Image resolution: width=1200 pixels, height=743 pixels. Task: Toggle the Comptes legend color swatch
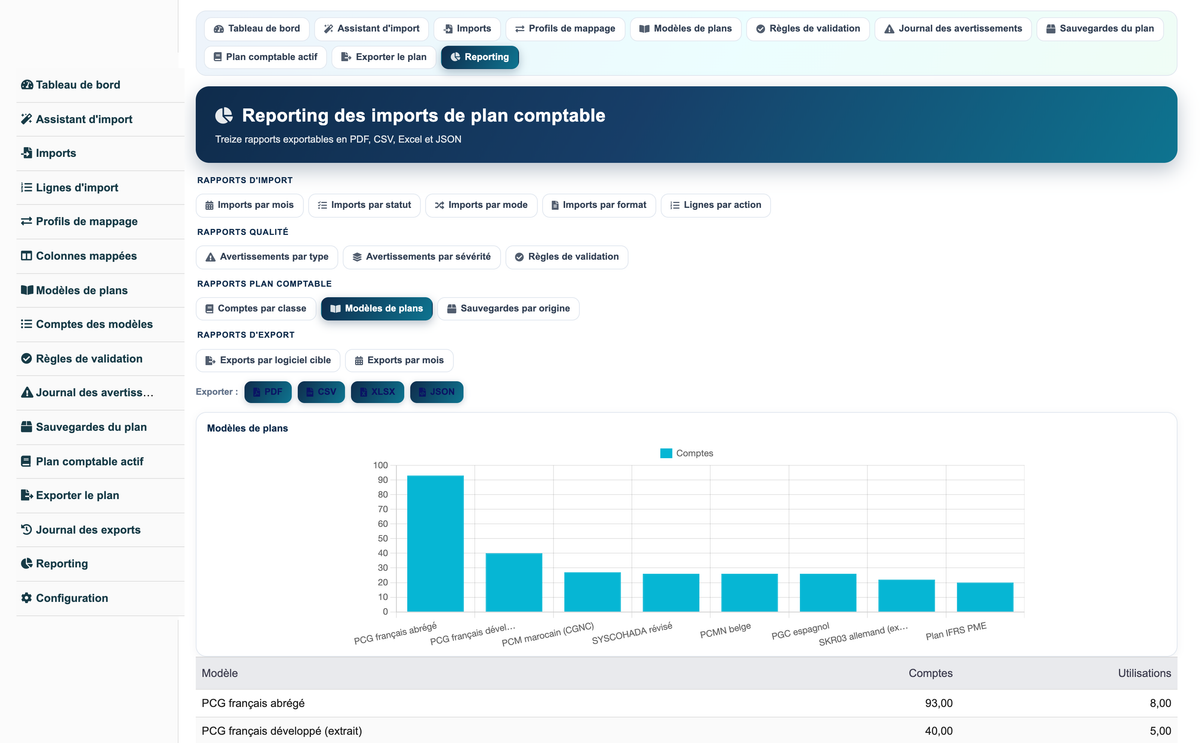(x=666, y=453)
